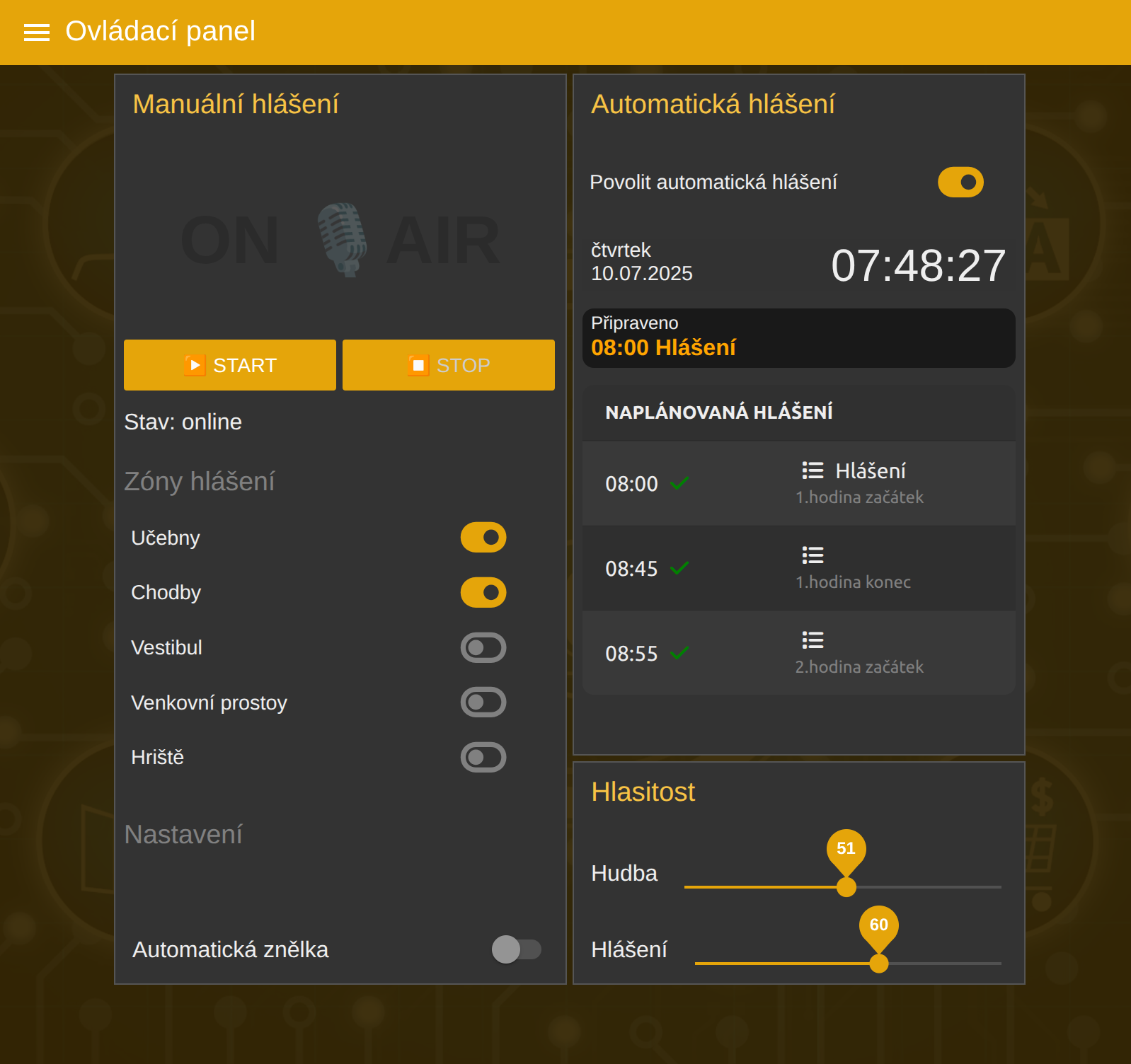
Task: Enable the Vestibul zone toggle
Action: [483, 647]
